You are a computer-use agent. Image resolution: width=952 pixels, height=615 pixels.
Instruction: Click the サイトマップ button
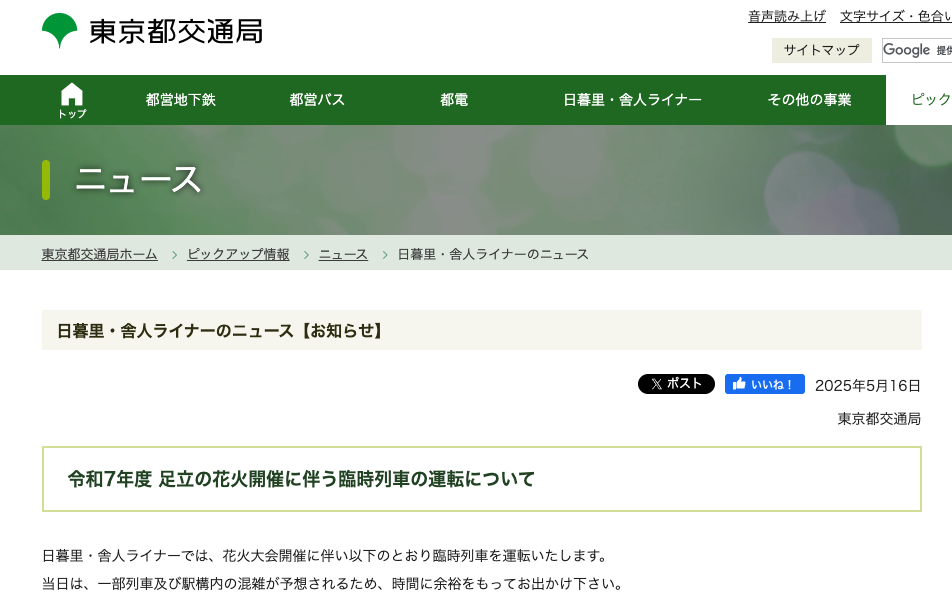pyautogui.click(x=821, y=50)
